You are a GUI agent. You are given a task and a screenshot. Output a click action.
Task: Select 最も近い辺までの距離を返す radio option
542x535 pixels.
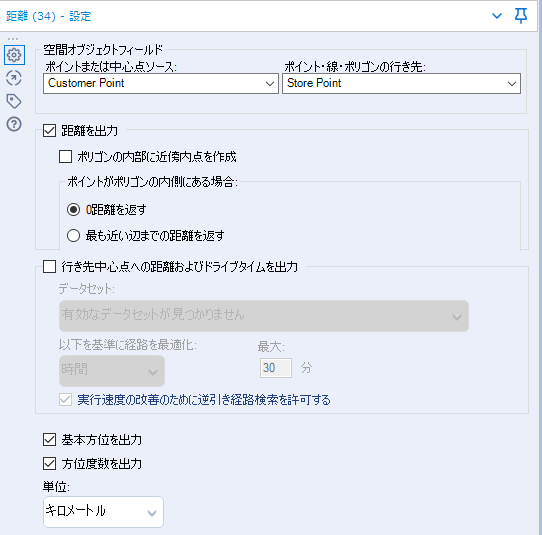point(73,236)
